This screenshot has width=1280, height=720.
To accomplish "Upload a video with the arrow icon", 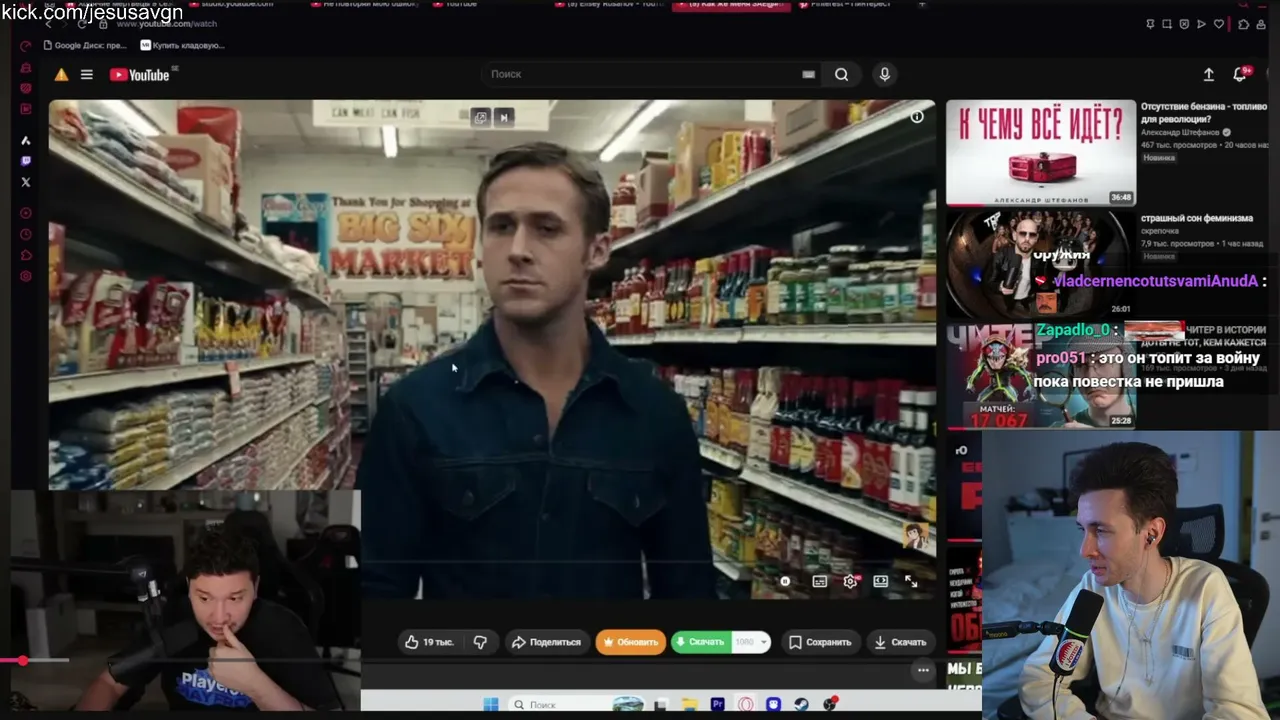I will click(x=1208, y=75).
